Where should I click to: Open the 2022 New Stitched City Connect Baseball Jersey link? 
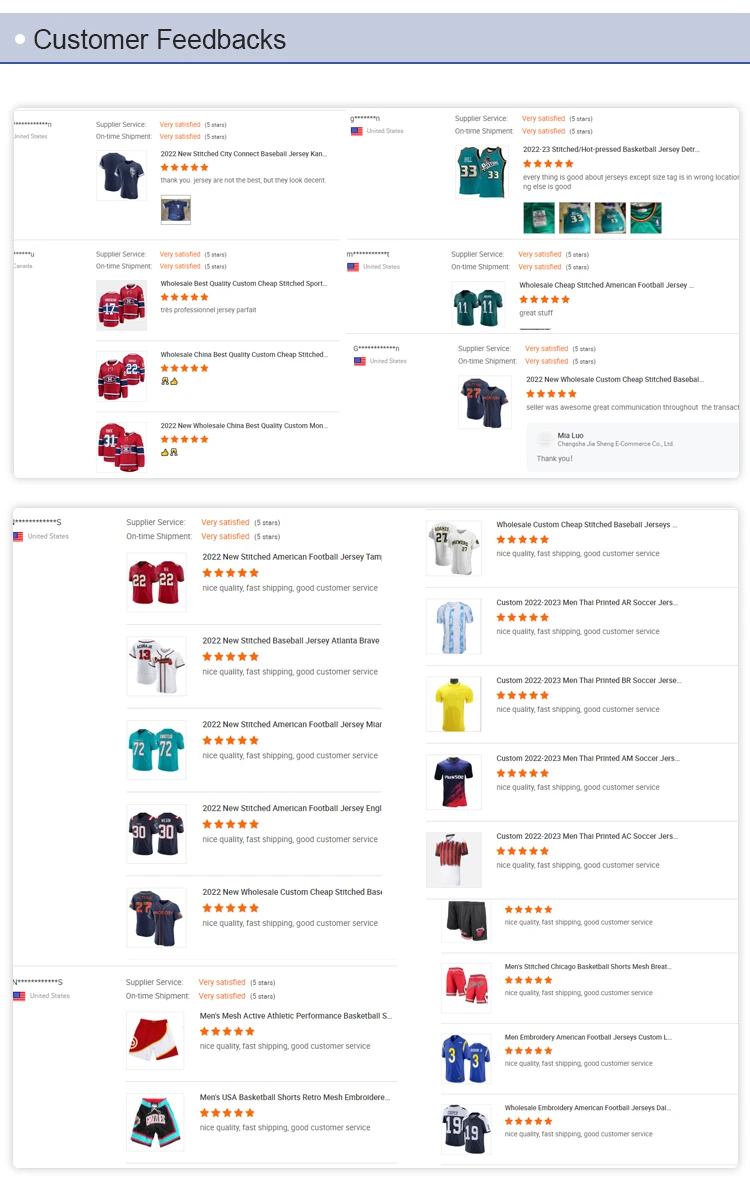(x=244, y=154)
